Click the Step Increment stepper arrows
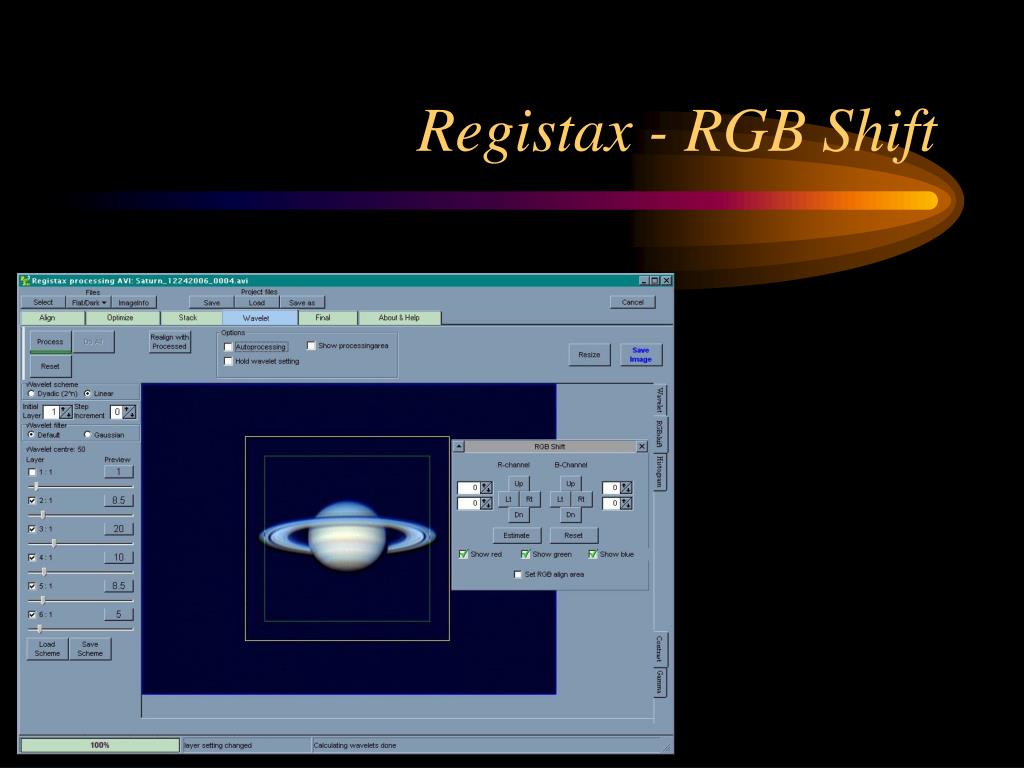The image size is (1024, 768). [129, 412]
